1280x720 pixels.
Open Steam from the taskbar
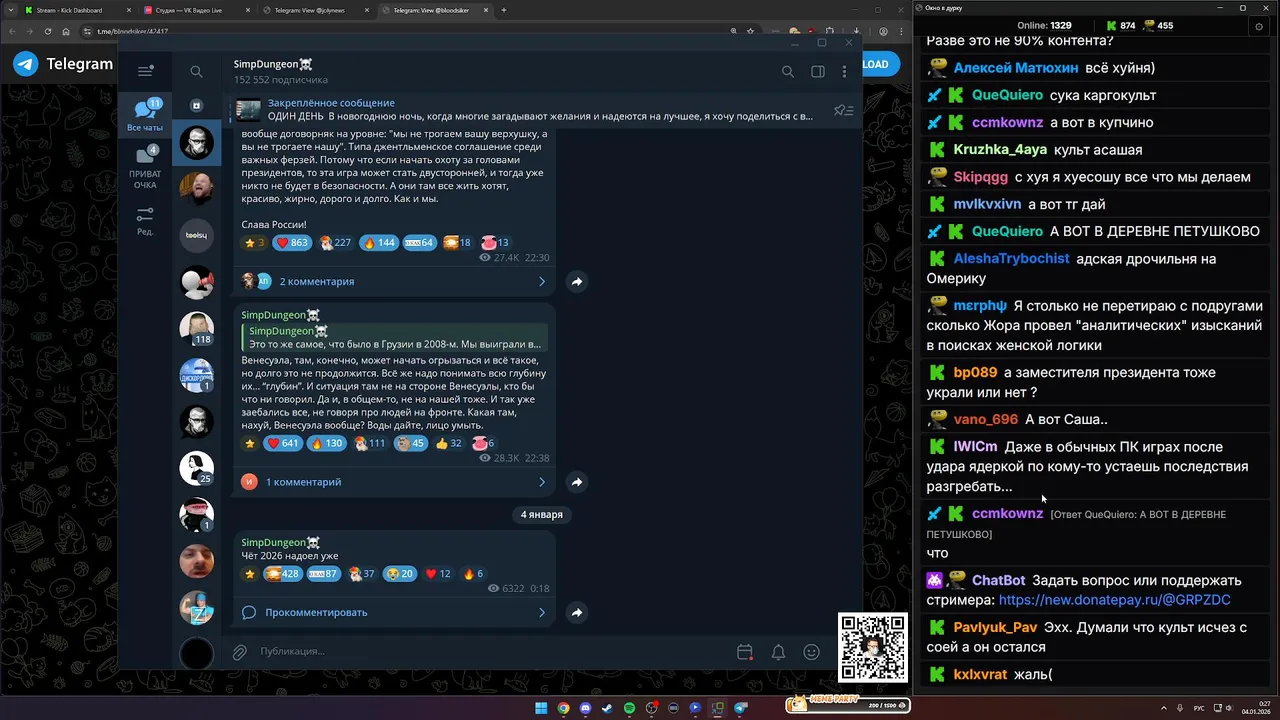607,708
